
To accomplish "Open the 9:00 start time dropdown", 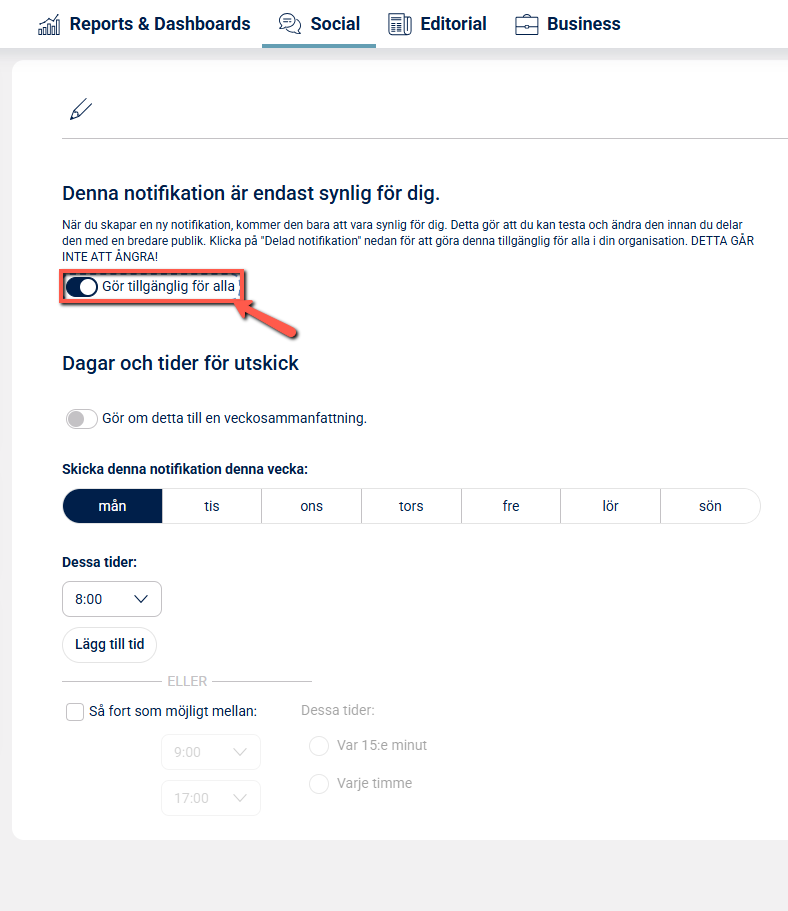I will 210,752.
